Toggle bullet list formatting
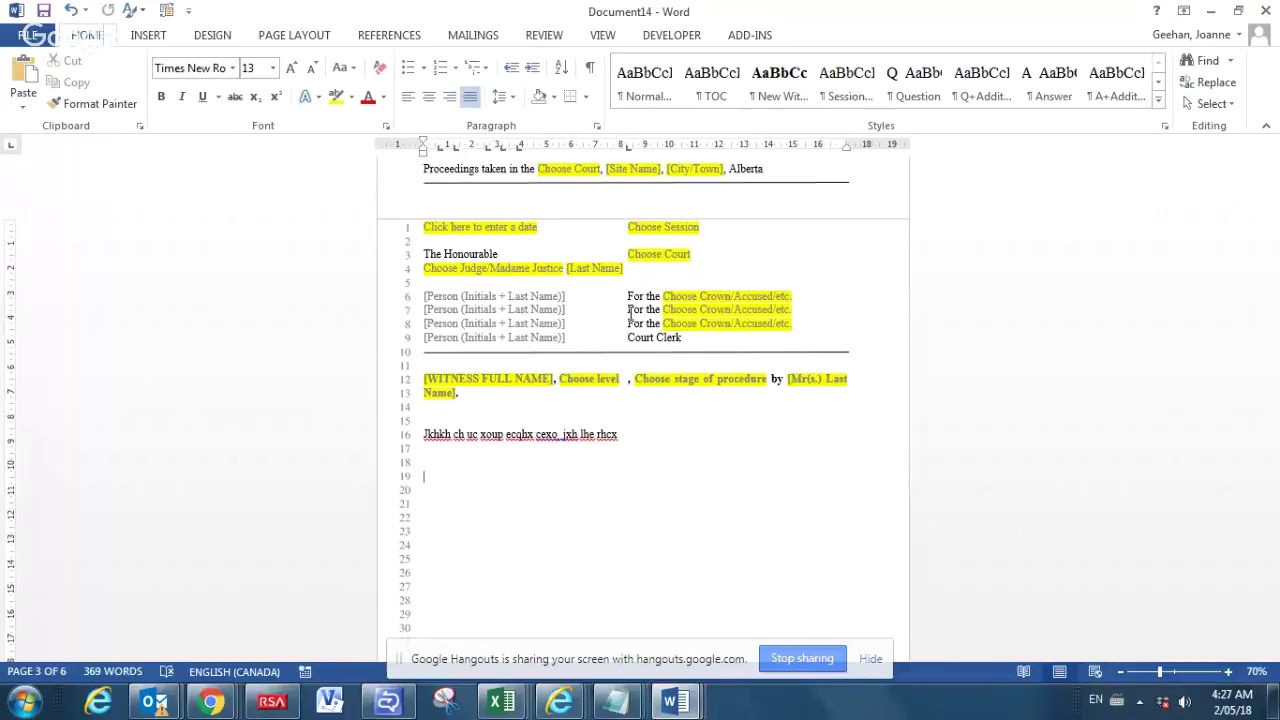This screenshot has height=720, width=1280. click(408, 68)
